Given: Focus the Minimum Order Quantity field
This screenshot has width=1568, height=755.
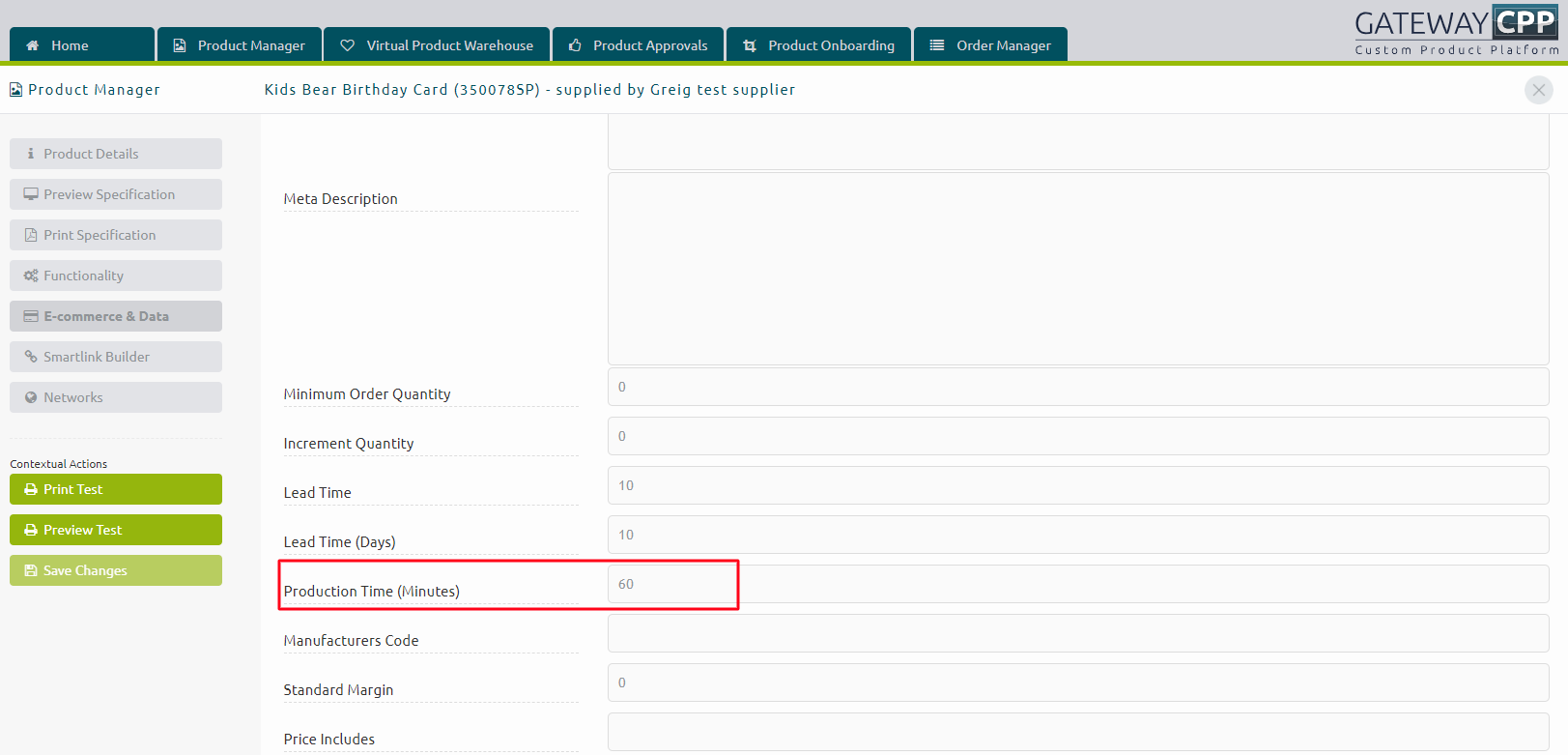Looking at the screenshot, I should (1078, 387).
